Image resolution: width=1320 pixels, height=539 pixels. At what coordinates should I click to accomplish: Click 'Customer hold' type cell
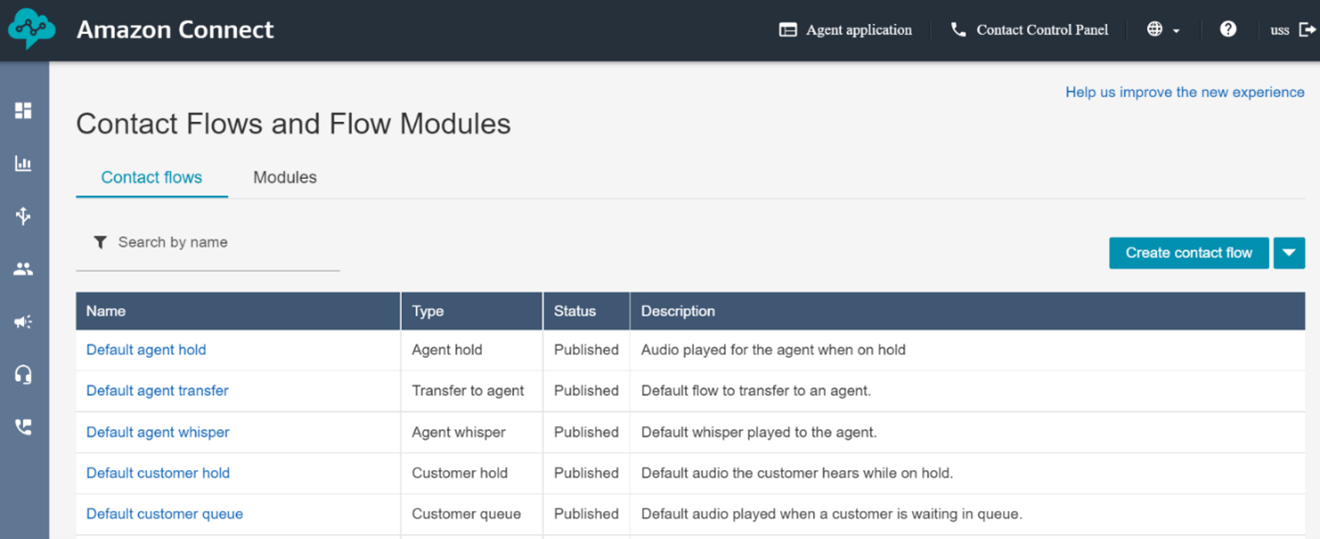[x=460, y=473]
